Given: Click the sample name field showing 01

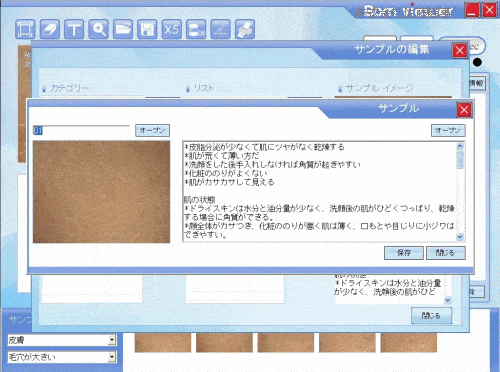Looking at the screenshot, I should click(x=81, y=130).
